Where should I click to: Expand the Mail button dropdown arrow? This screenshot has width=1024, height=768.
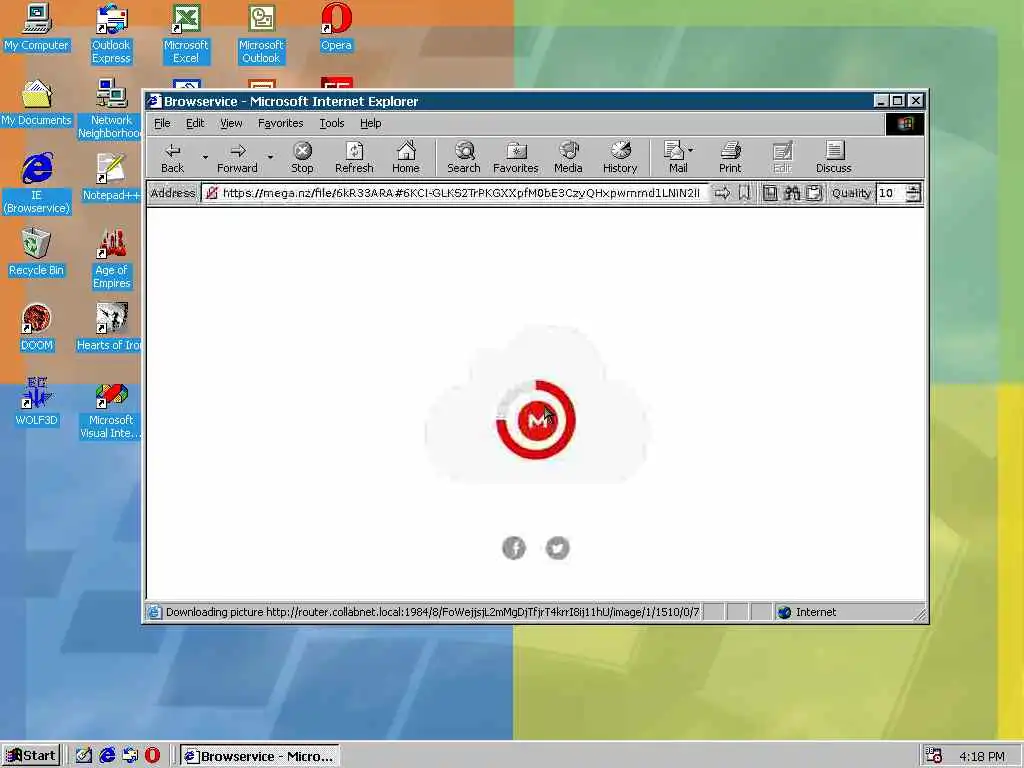(691, 150)
